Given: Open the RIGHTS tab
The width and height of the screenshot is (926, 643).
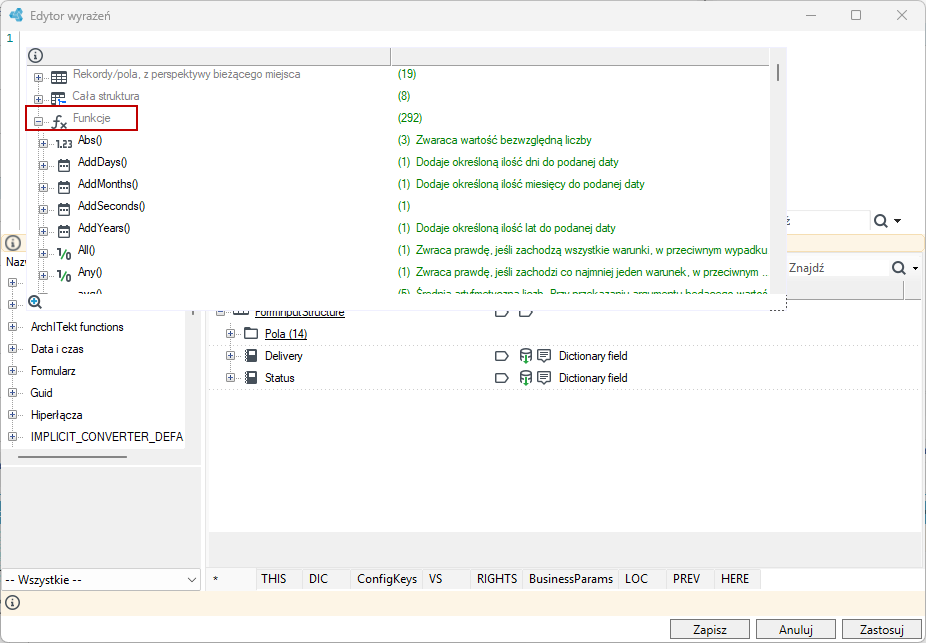Looking at the screenshot, I should pos(497,579).
